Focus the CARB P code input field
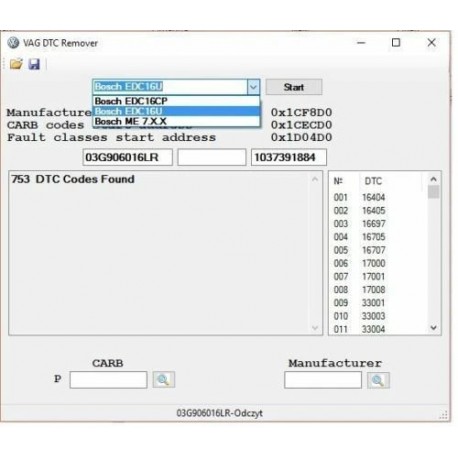Screen dimensions: 458x458 [108, 380]
